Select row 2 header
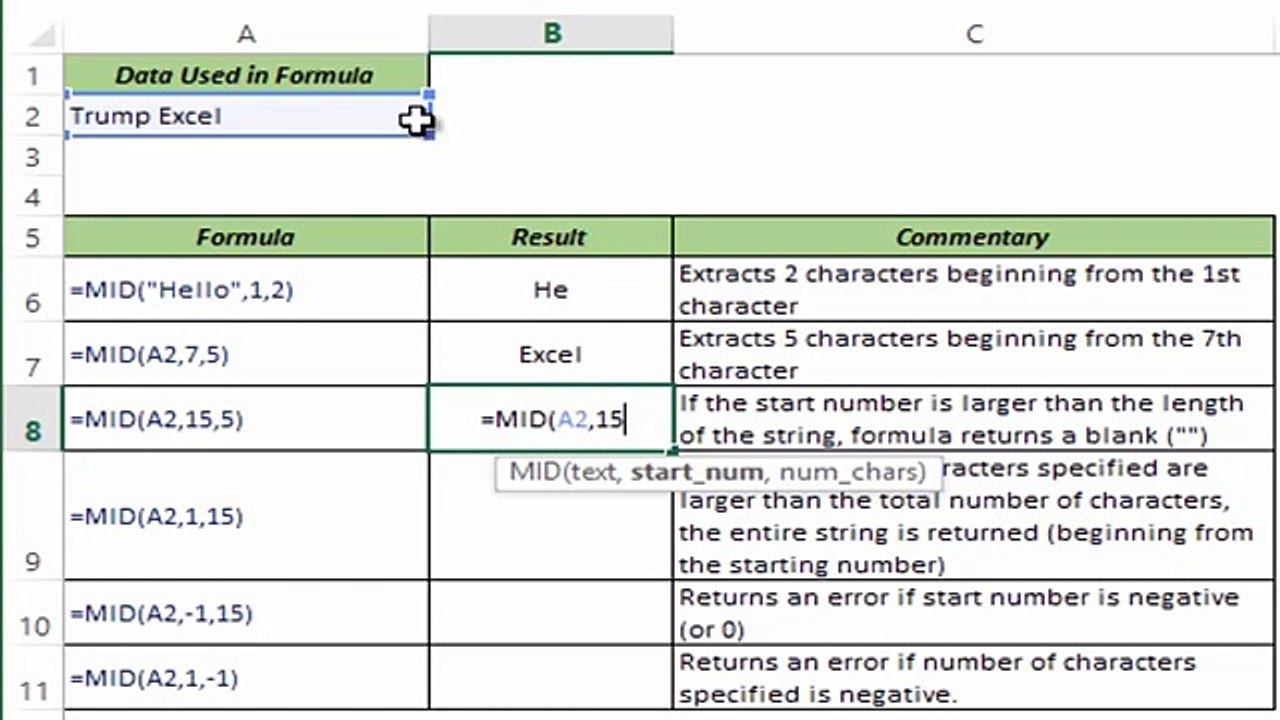 click(x=32, y=116)
